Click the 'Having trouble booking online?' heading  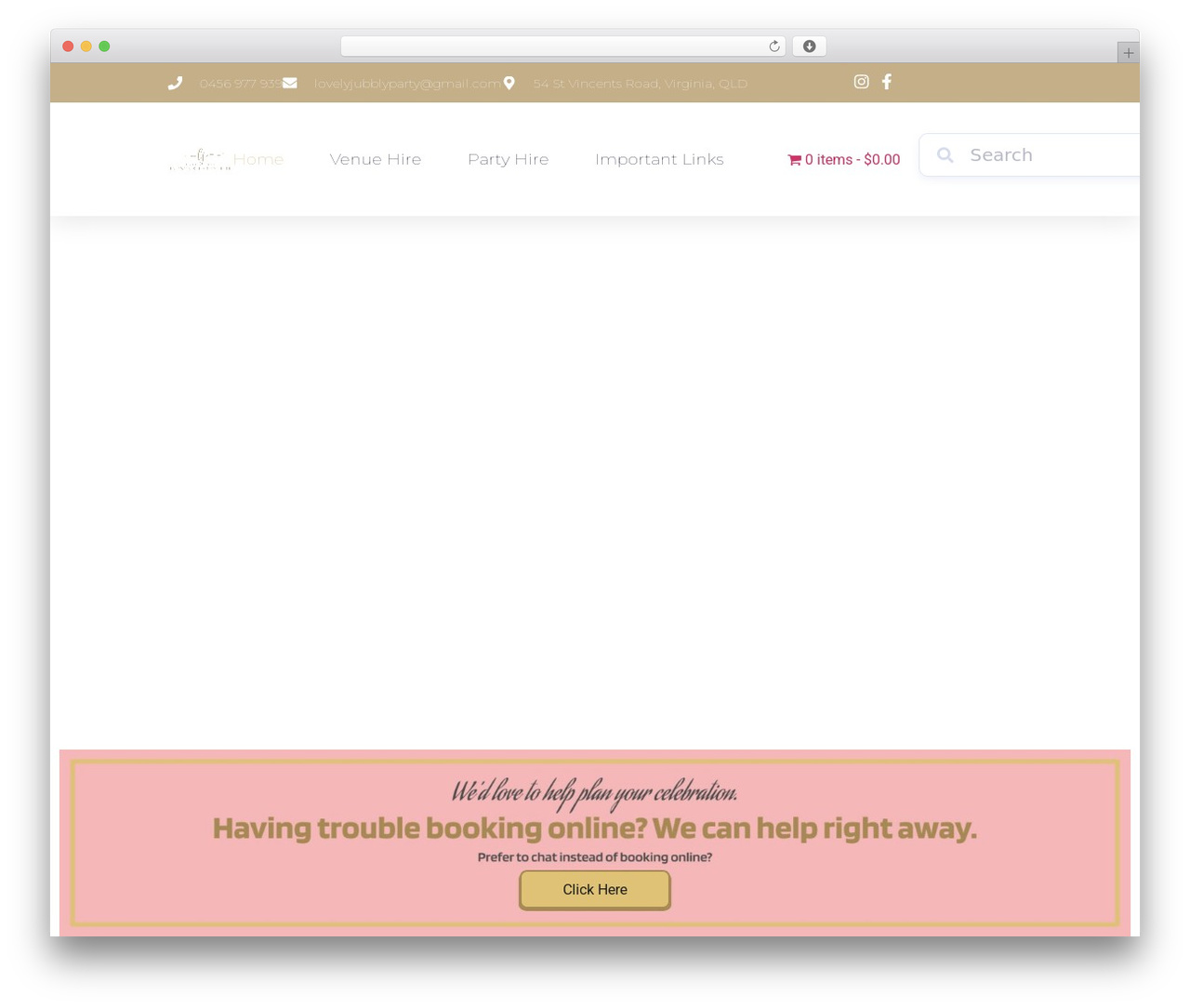click(595, 829)
